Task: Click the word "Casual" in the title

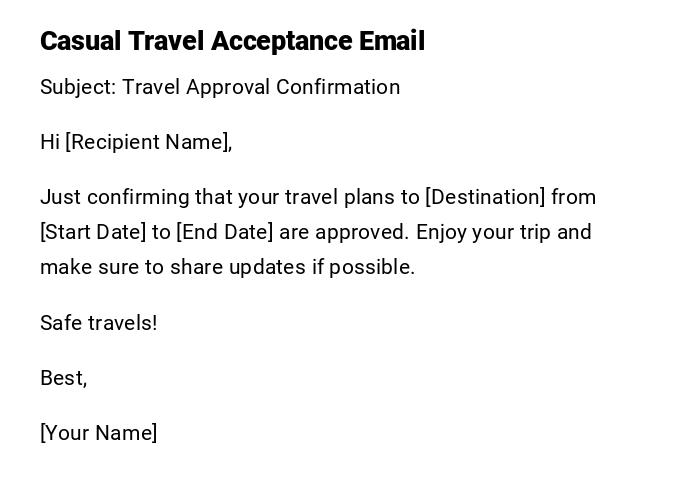Action: click(x=80, y=41)
